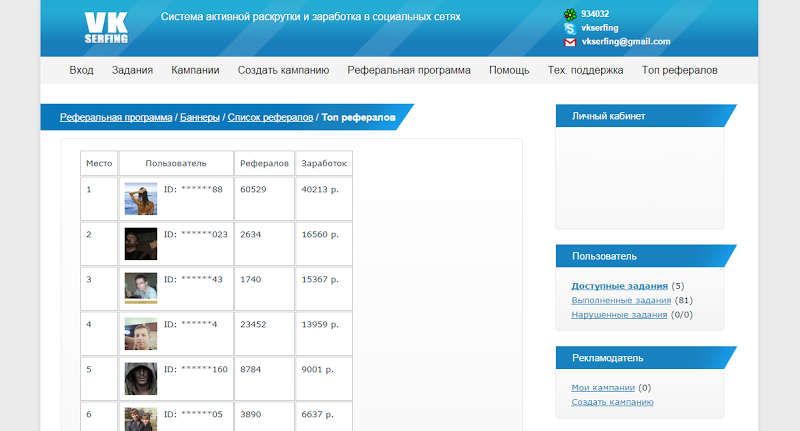Open the Помощь menu item
This screenshot has width=800, height=431.
pos(509,70)
